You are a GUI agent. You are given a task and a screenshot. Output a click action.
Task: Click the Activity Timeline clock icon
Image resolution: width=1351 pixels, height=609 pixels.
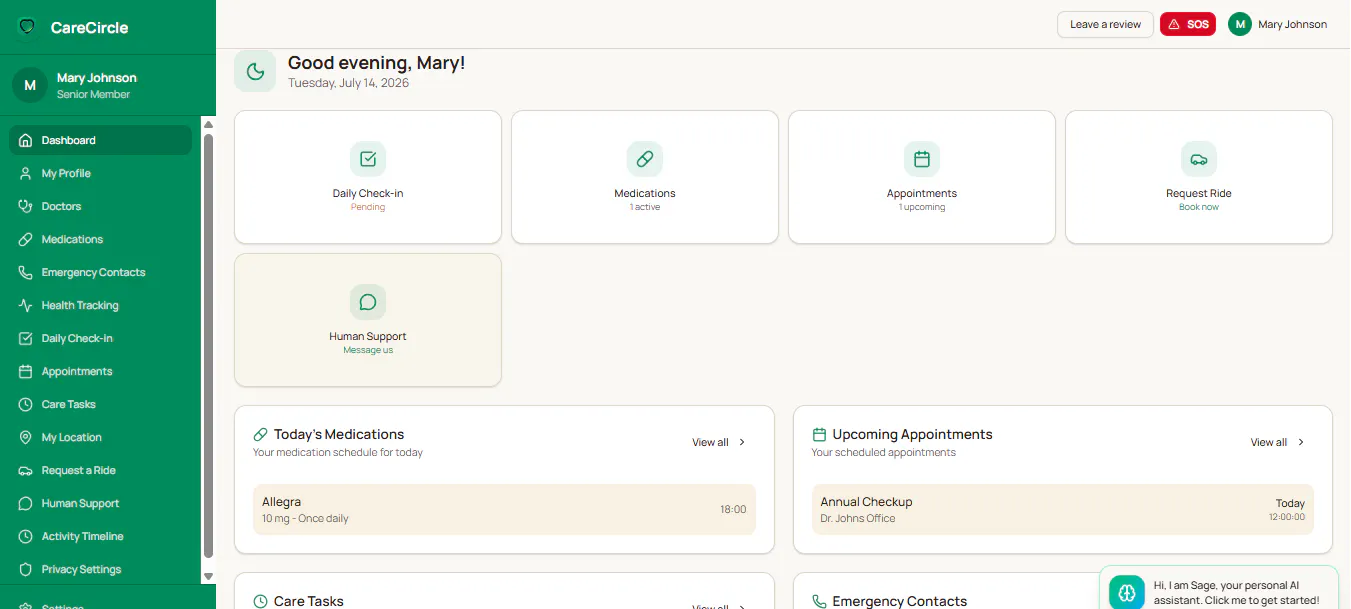tap(26, 536)
